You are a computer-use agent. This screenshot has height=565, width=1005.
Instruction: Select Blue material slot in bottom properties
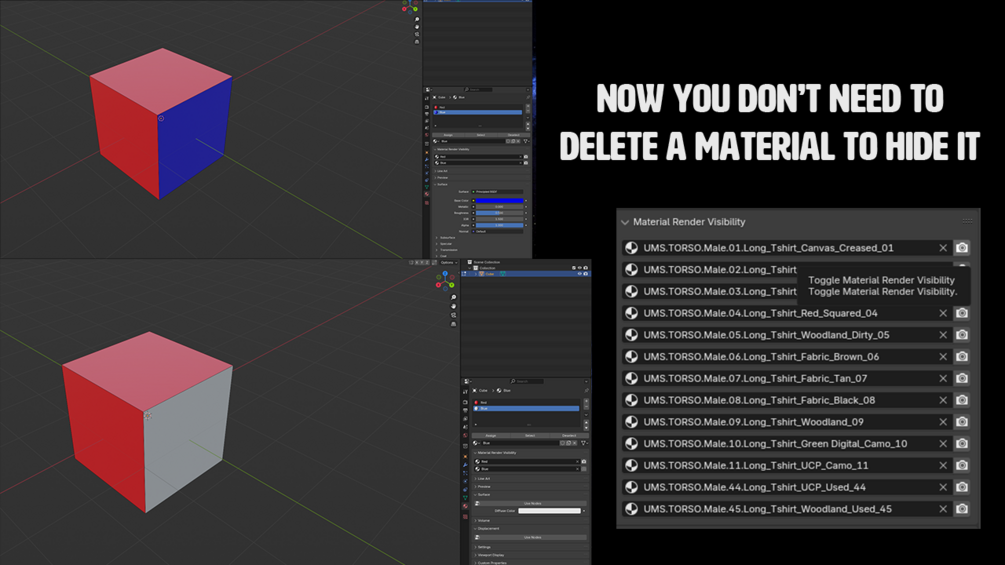coord(526,408)
